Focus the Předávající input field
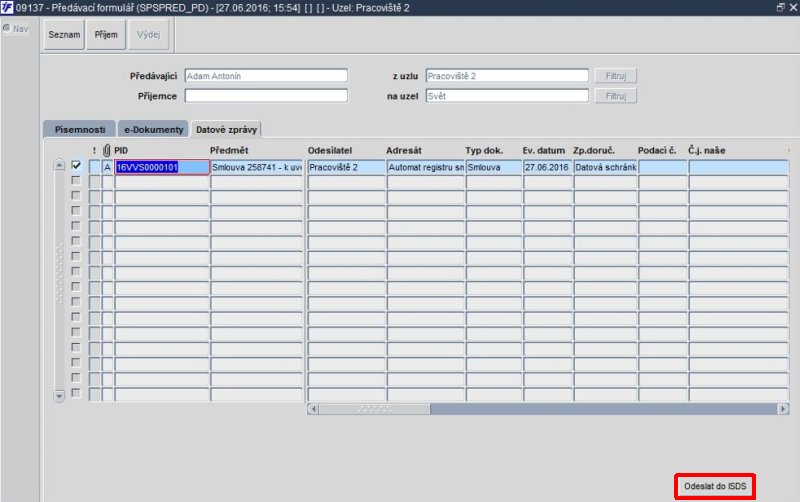 pyautogui.click(x=266, y=76)
